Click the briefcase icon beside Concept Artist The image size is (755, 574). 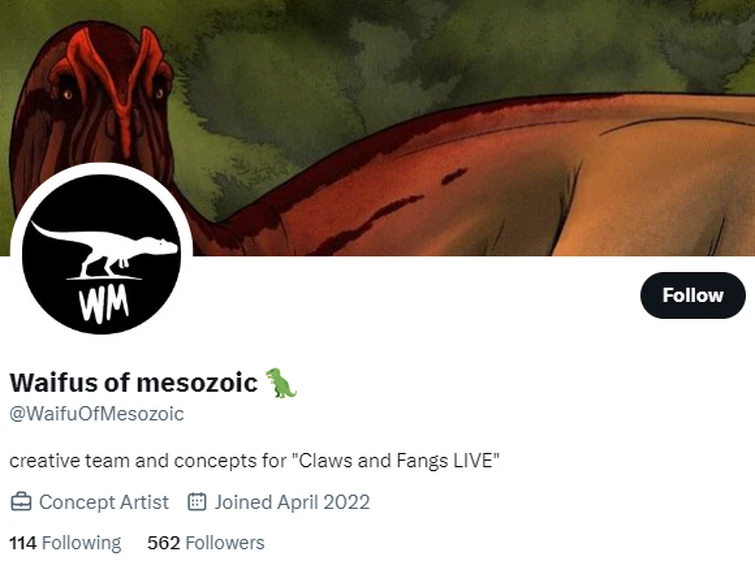(20, 502)
